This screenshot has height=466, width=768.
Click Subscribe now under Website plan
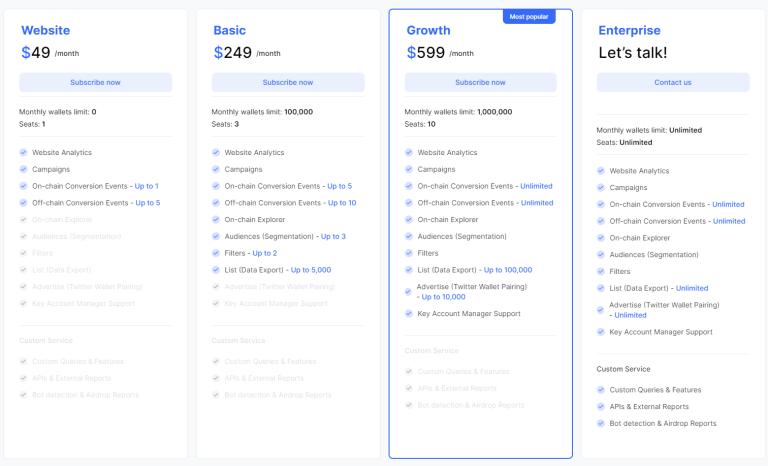(95, 82)
